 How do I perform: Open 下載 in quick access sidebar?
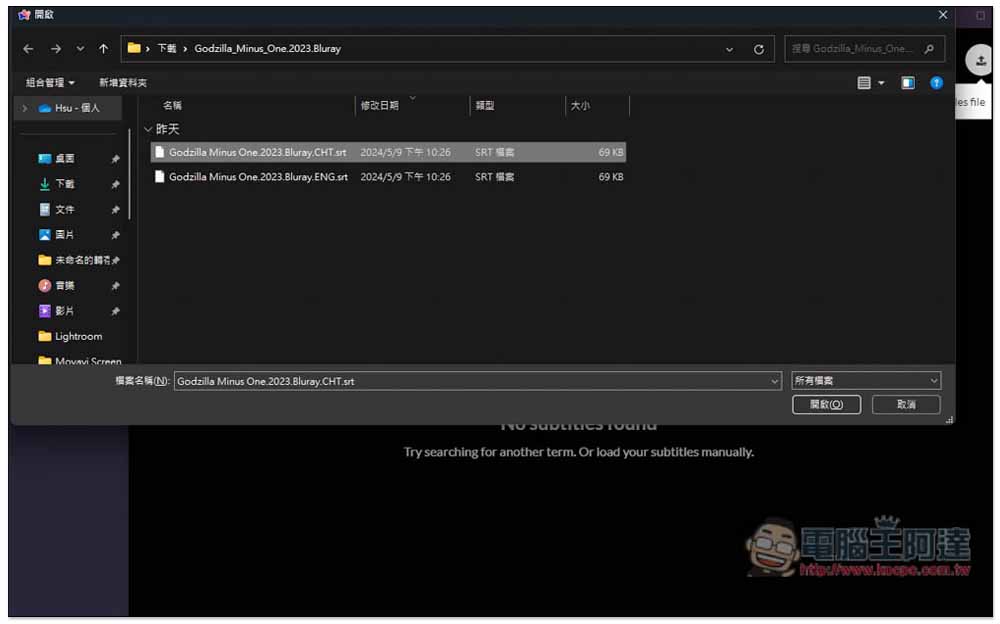64,184
